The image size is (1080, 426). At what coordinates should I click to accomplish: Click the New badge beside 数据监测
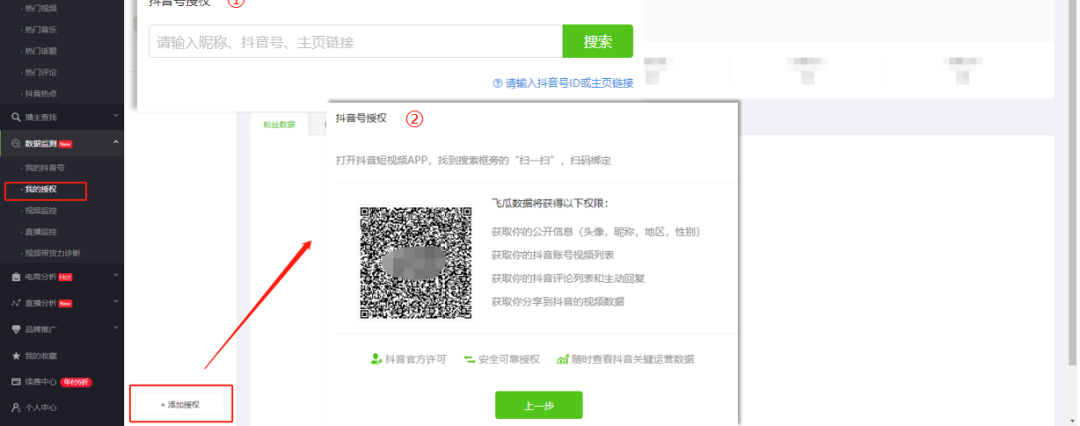pos(65,144)
